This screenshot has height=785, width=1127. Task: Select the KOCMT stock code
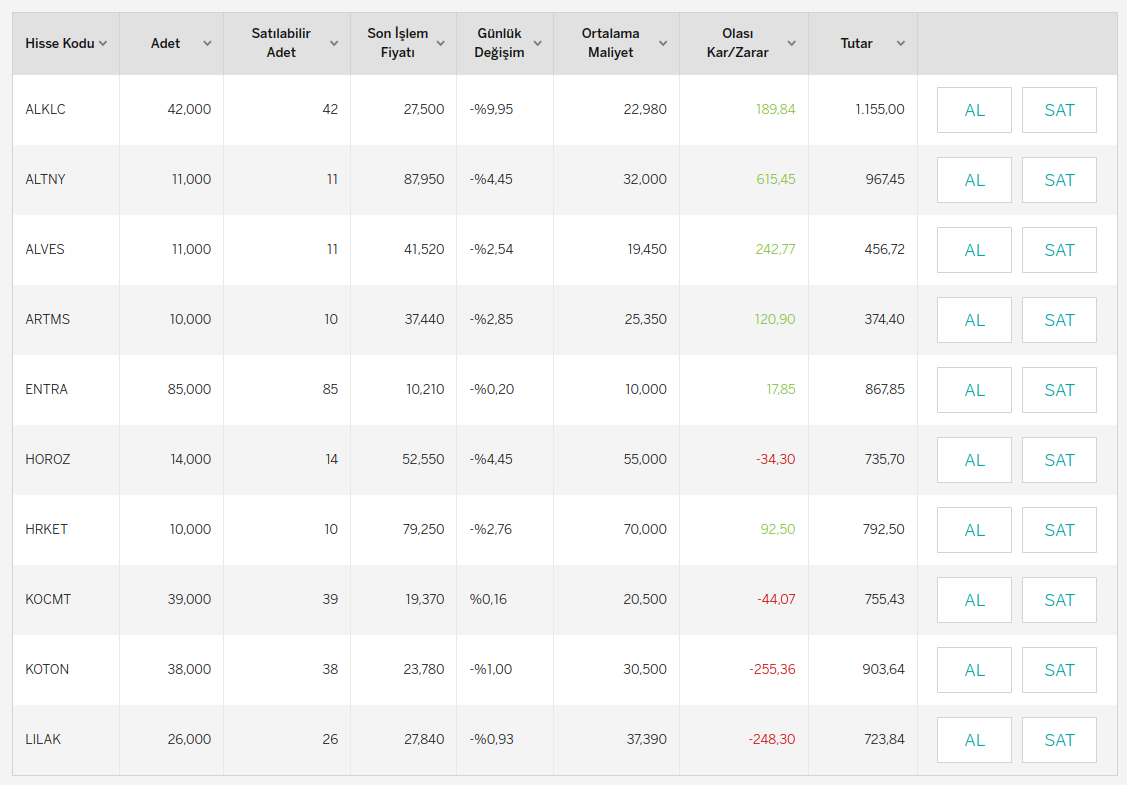48,599
